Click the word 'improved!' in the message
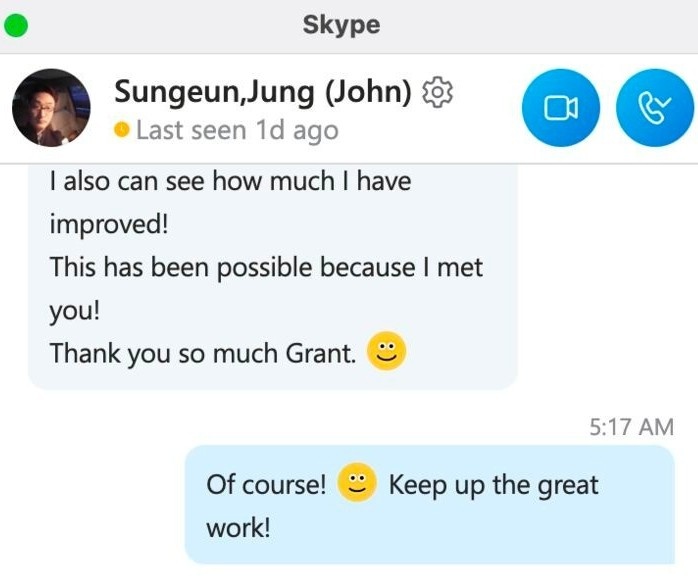Screen dimensions: 698x586 click(109, 224)
